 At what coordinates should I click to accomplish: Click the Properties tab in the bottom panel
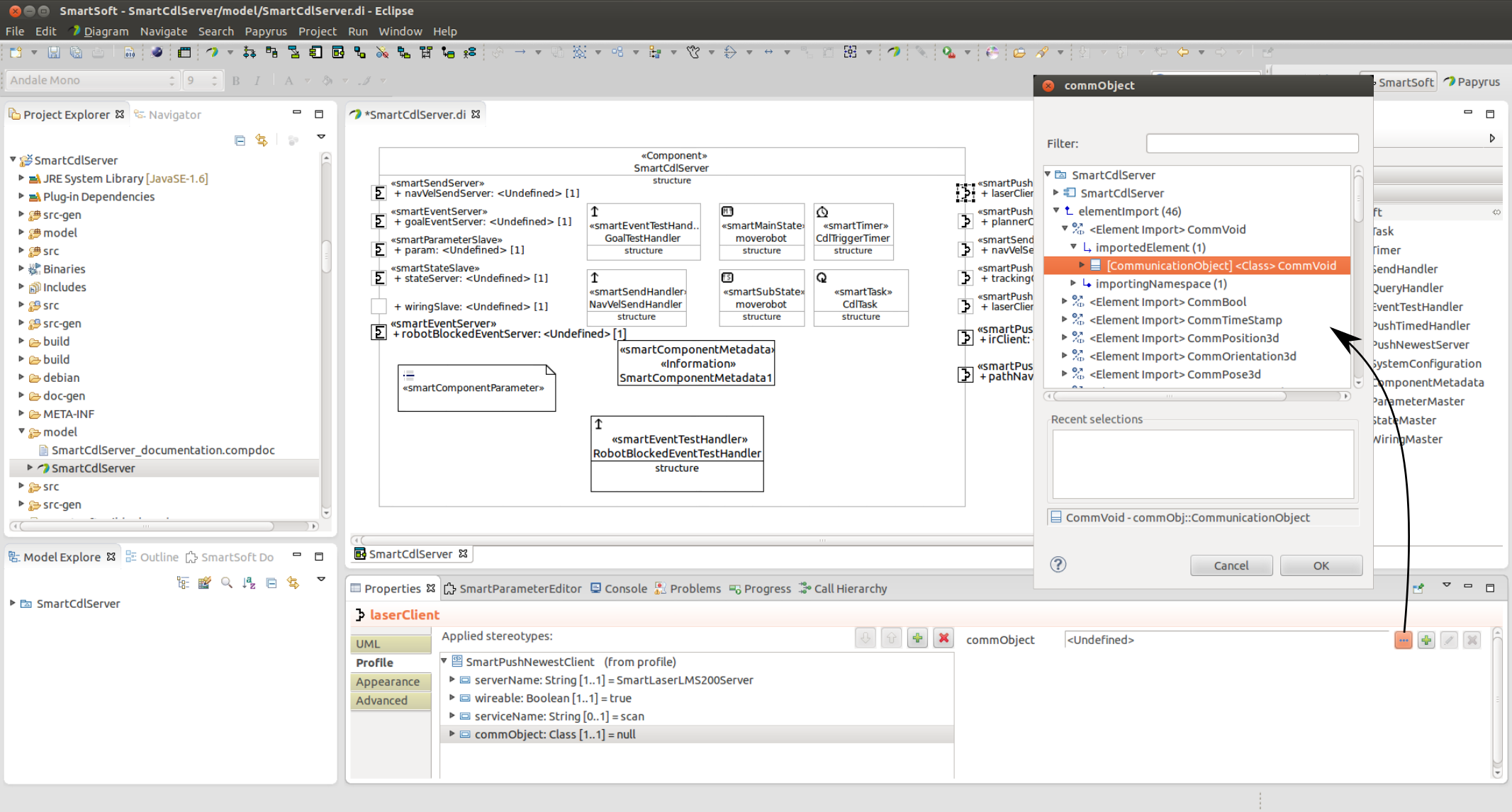[x=392, y=588]
